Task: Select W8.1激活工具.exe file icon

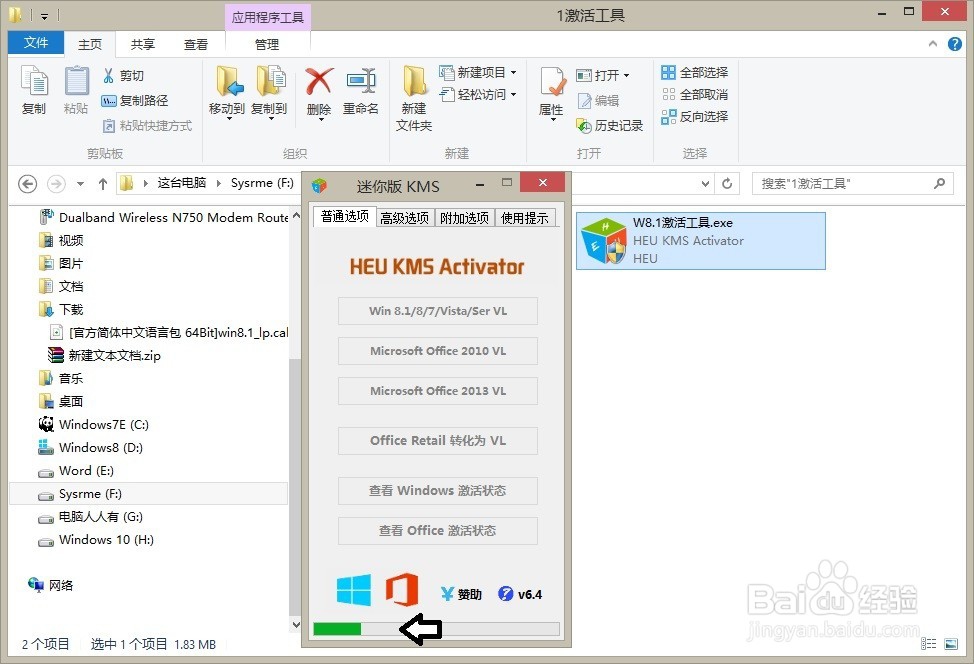Action: coord(603,241)
